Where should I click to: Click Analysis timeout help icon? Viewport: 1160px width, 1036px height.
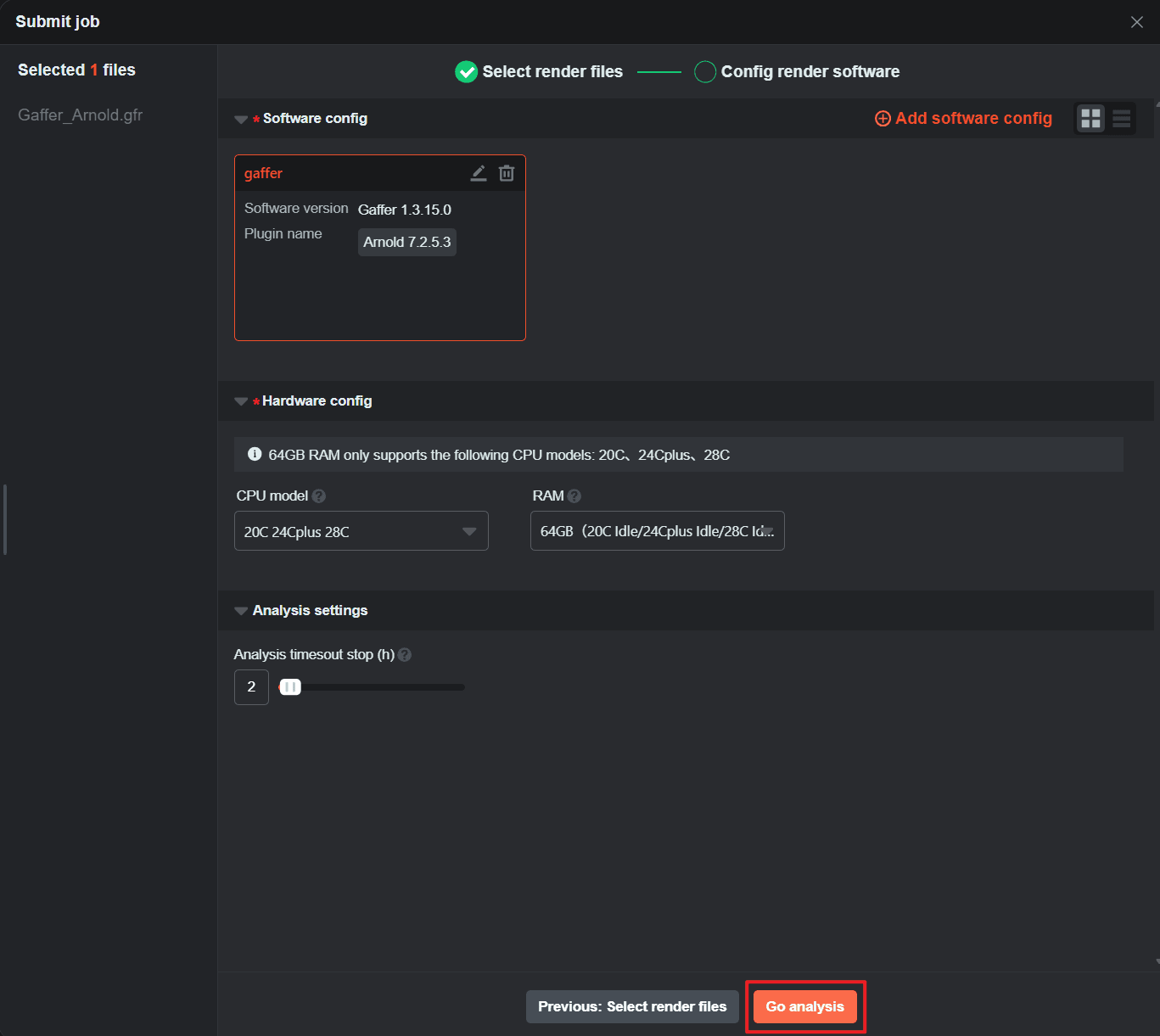pos(405,655)
